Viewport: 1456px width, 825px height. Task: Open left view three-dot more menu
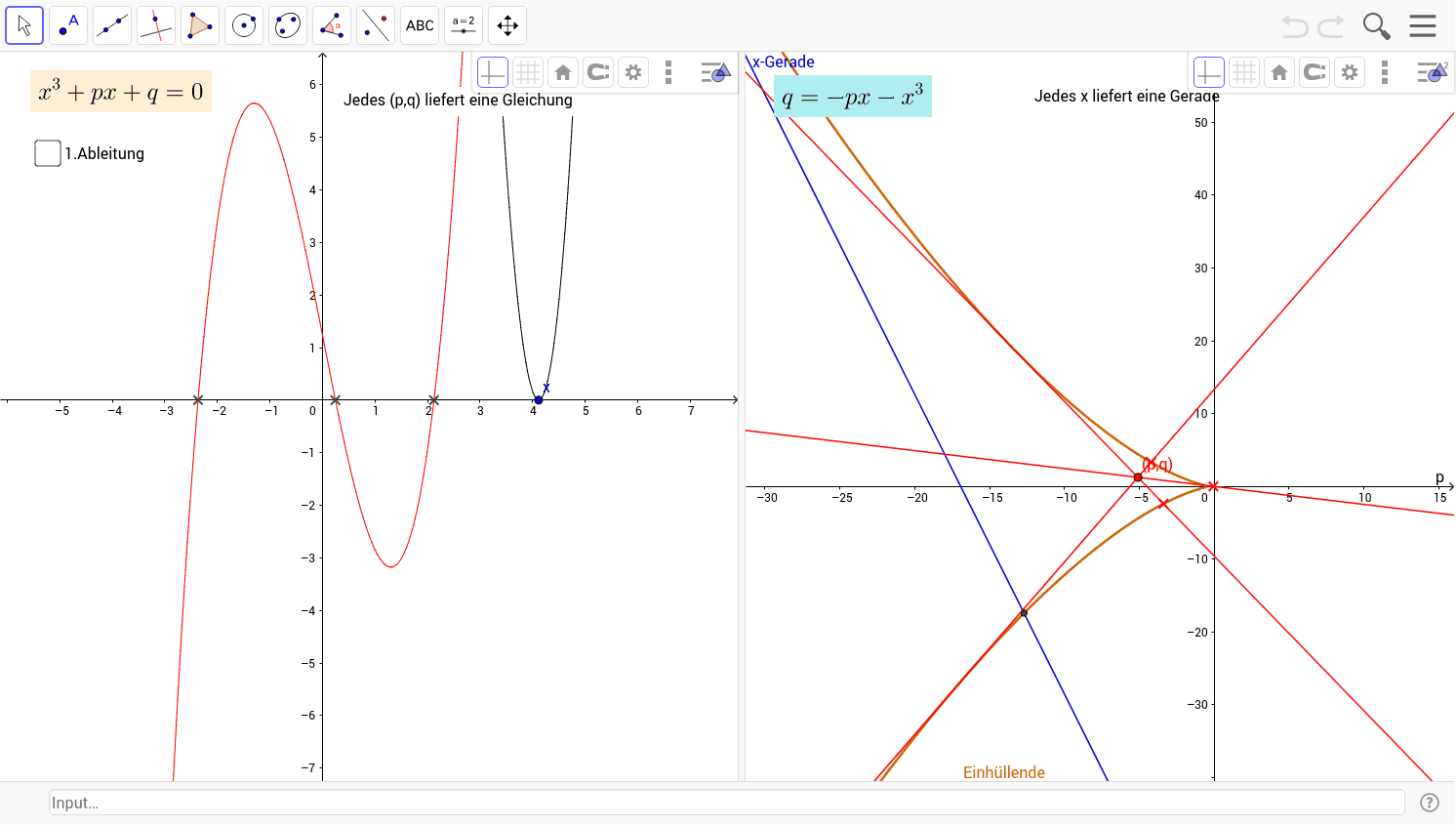tap(668, 72)
